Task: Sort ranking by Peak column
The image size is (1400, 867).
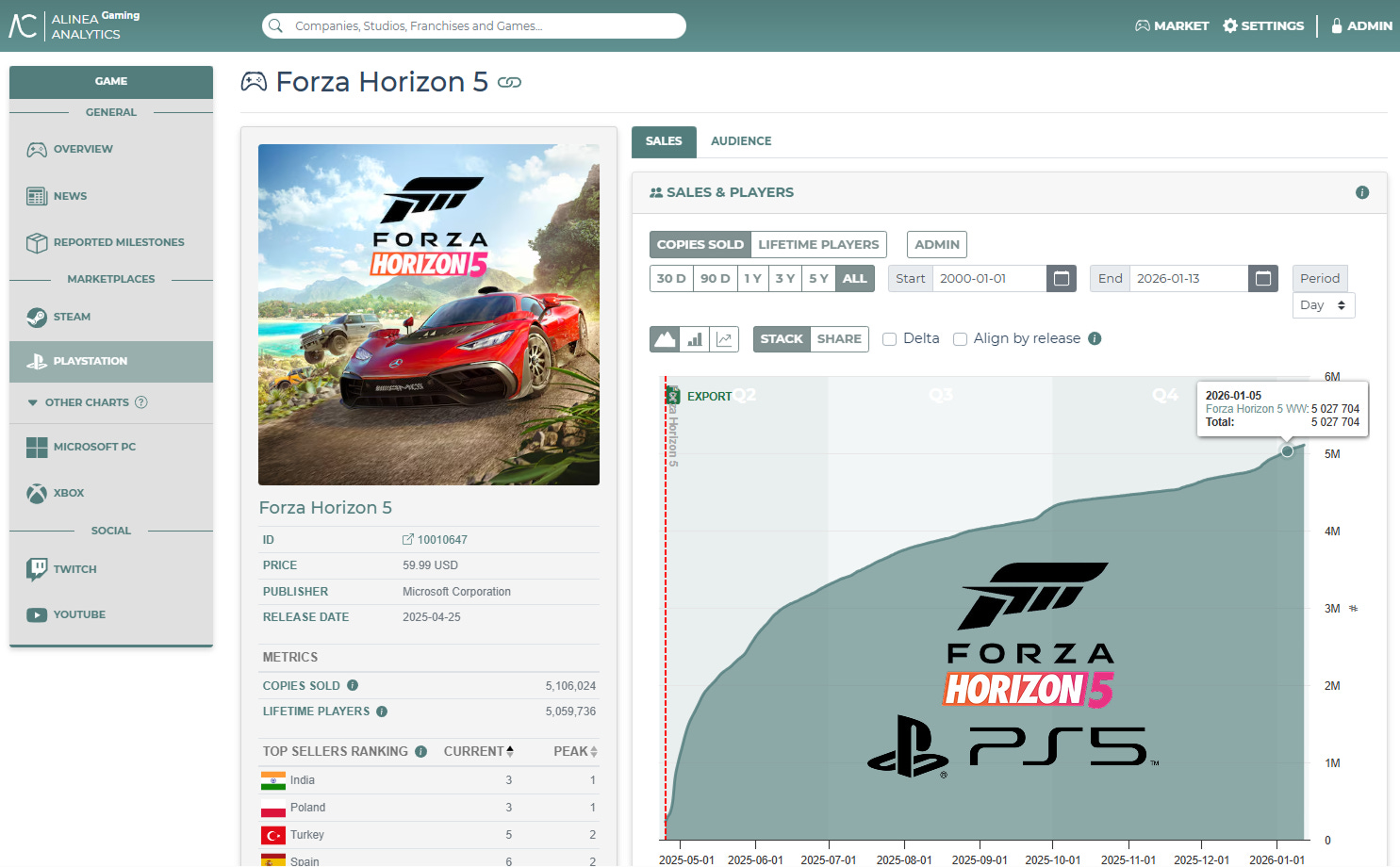Action: [575, 751]
